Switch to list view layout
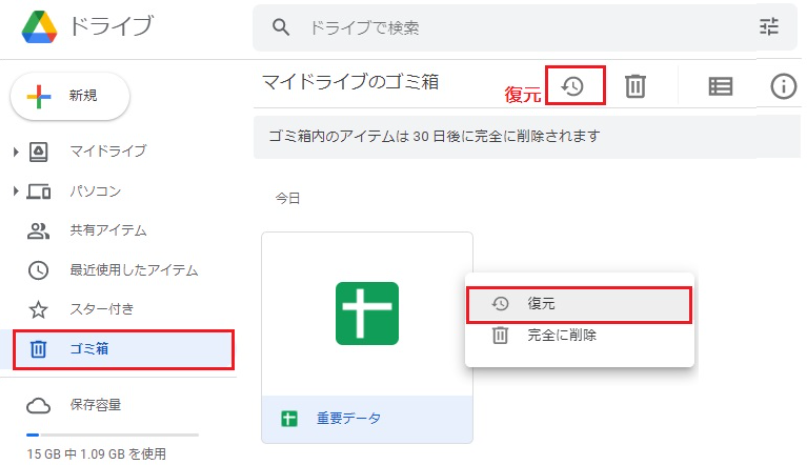807x465 pixels. click(720, 86)
